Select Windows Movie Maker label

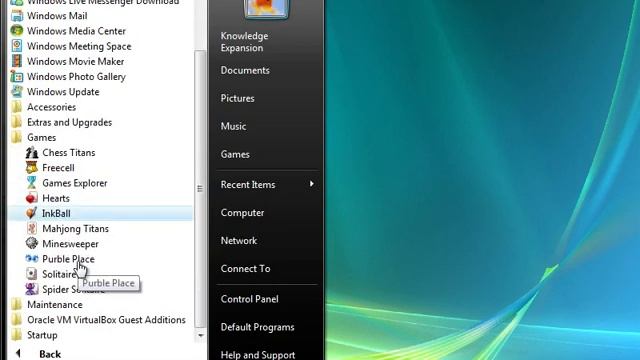[76, 62]
